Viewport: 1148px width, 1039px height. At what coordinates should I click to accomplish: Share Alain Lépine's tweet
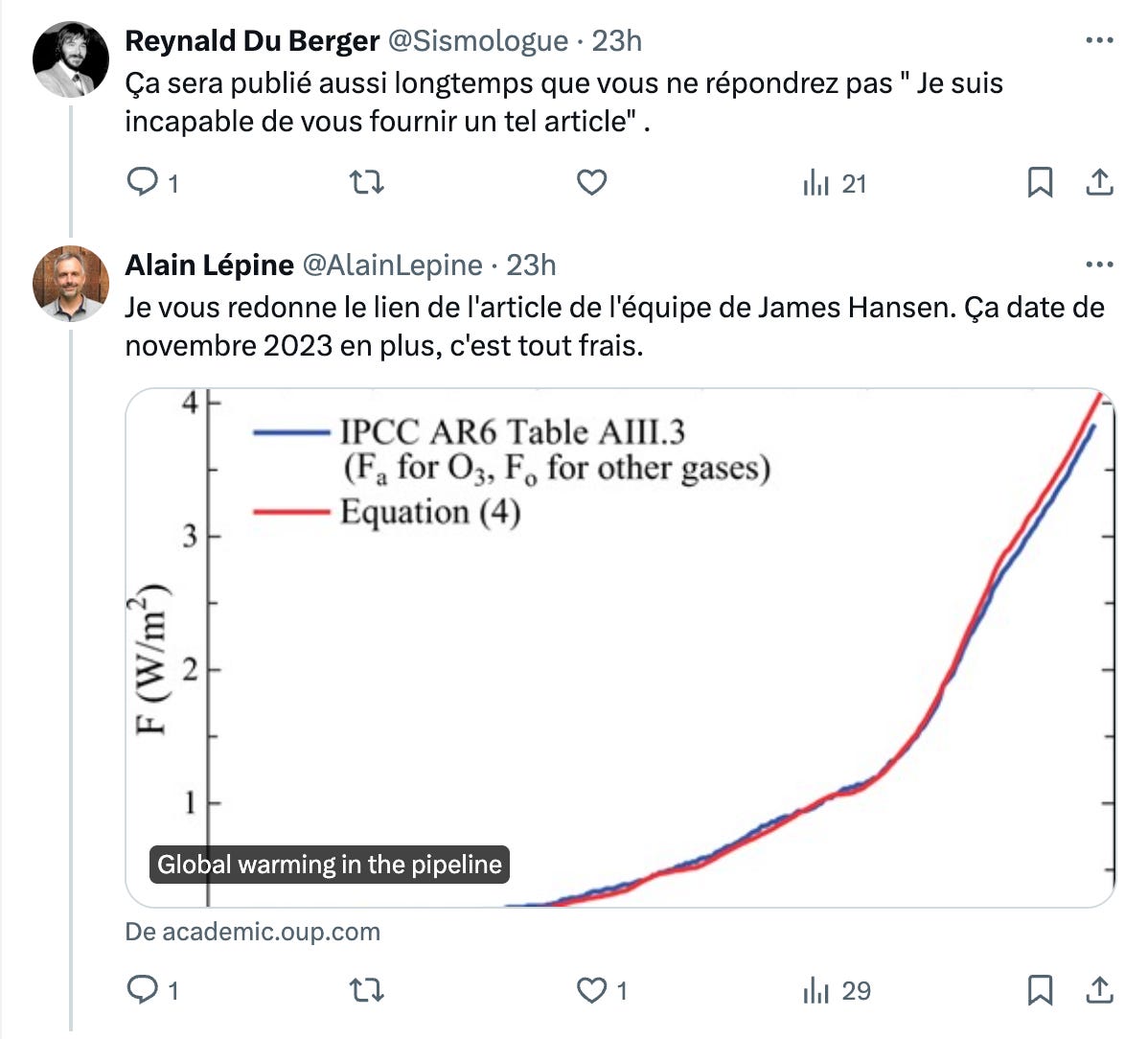pos(1099,990)
